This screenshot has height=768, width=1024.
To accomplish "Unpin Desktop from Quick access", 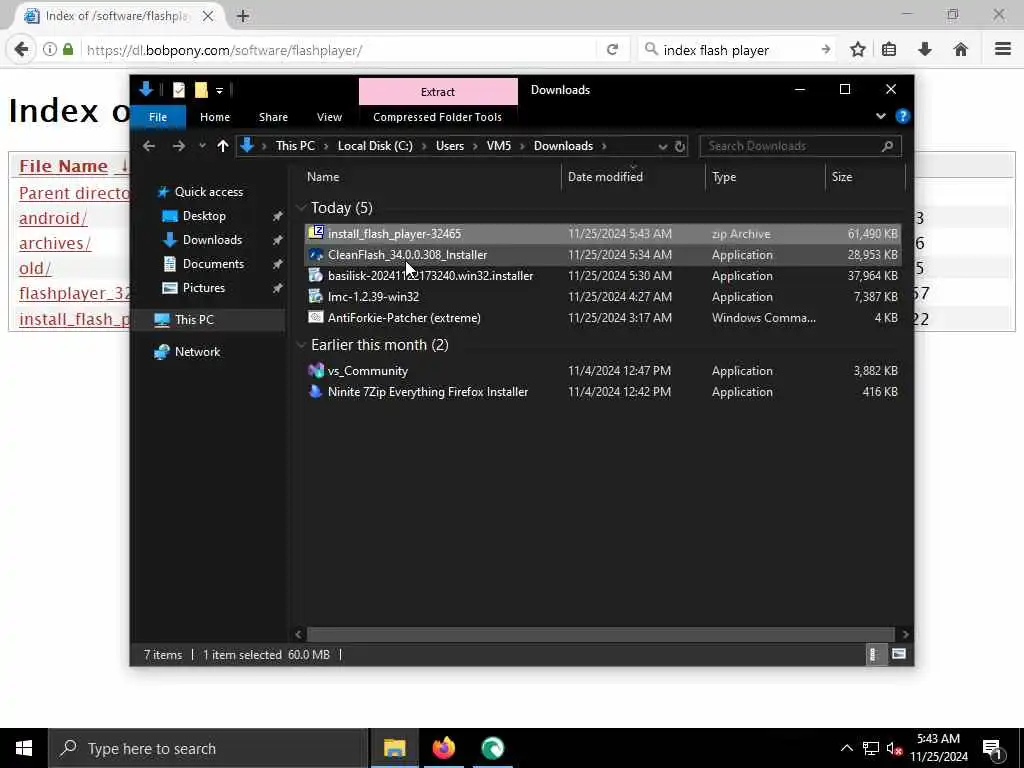I will (278, 216).
